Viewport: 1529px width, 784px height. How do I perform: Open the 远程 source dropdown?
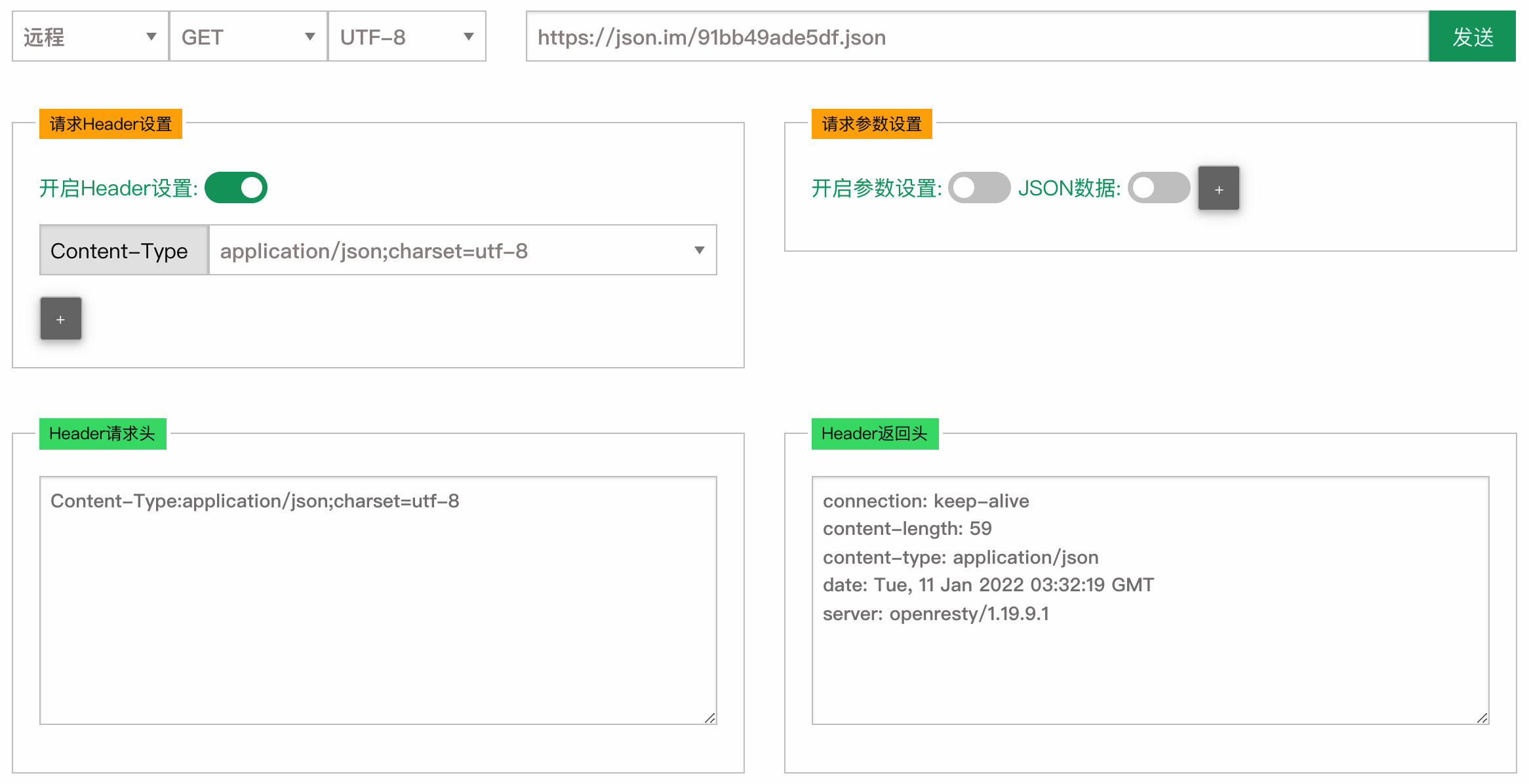90,37
